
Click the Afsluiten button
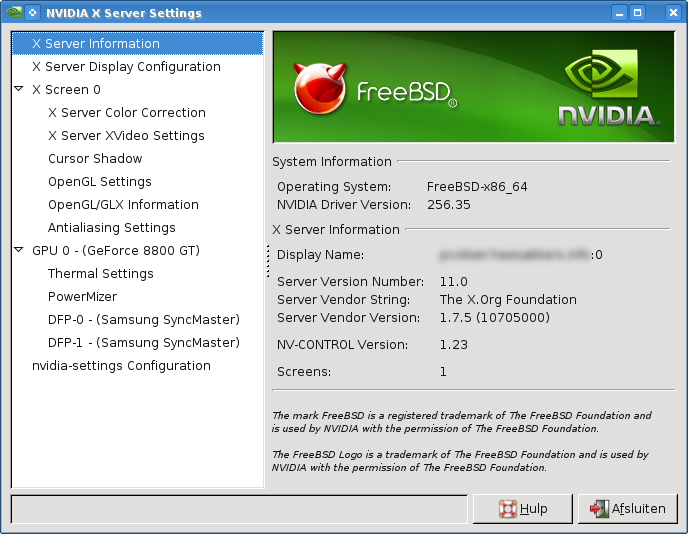(628, 509)
